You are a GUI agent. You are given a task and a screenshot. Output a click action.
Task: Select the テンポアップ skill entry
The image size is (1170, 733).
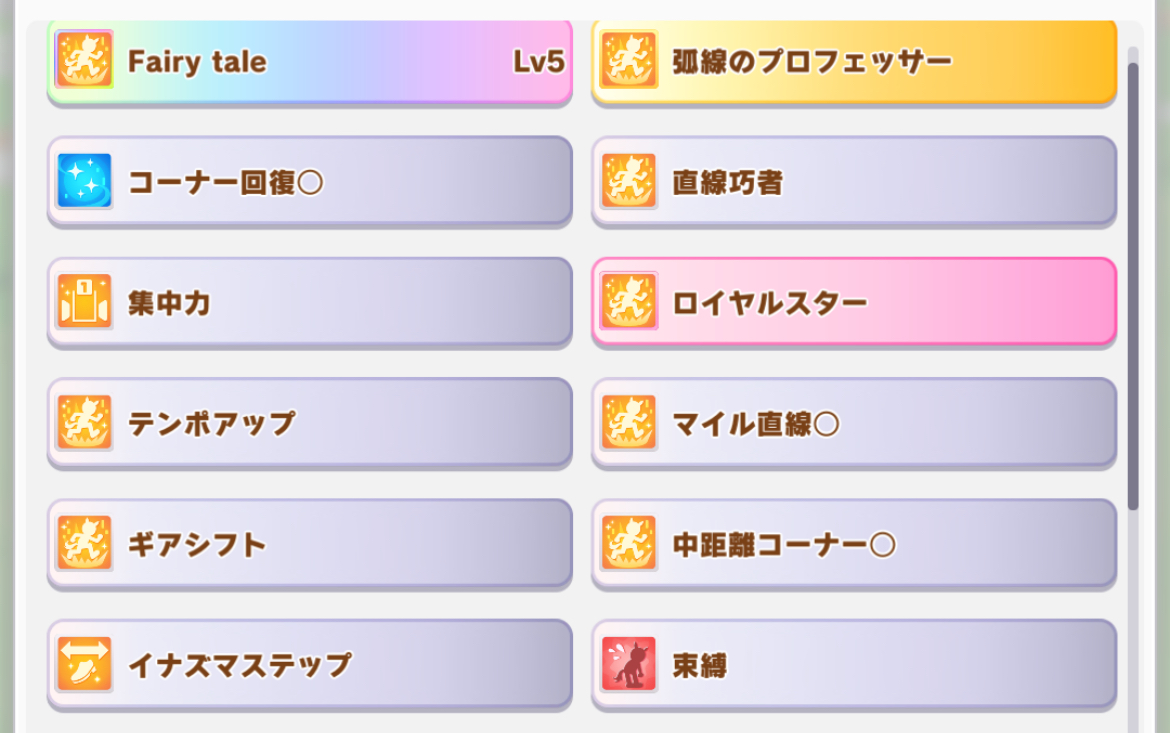pos(310,422)
